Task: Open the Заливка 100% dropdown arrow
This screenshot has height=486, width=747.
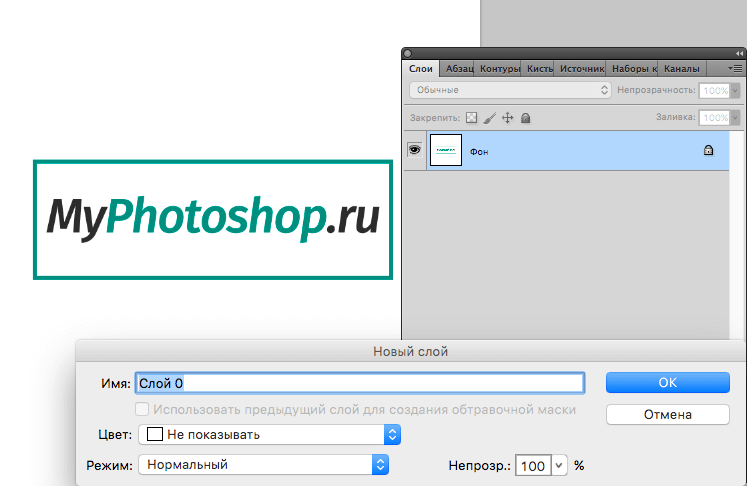Action: tap(736, 118)
